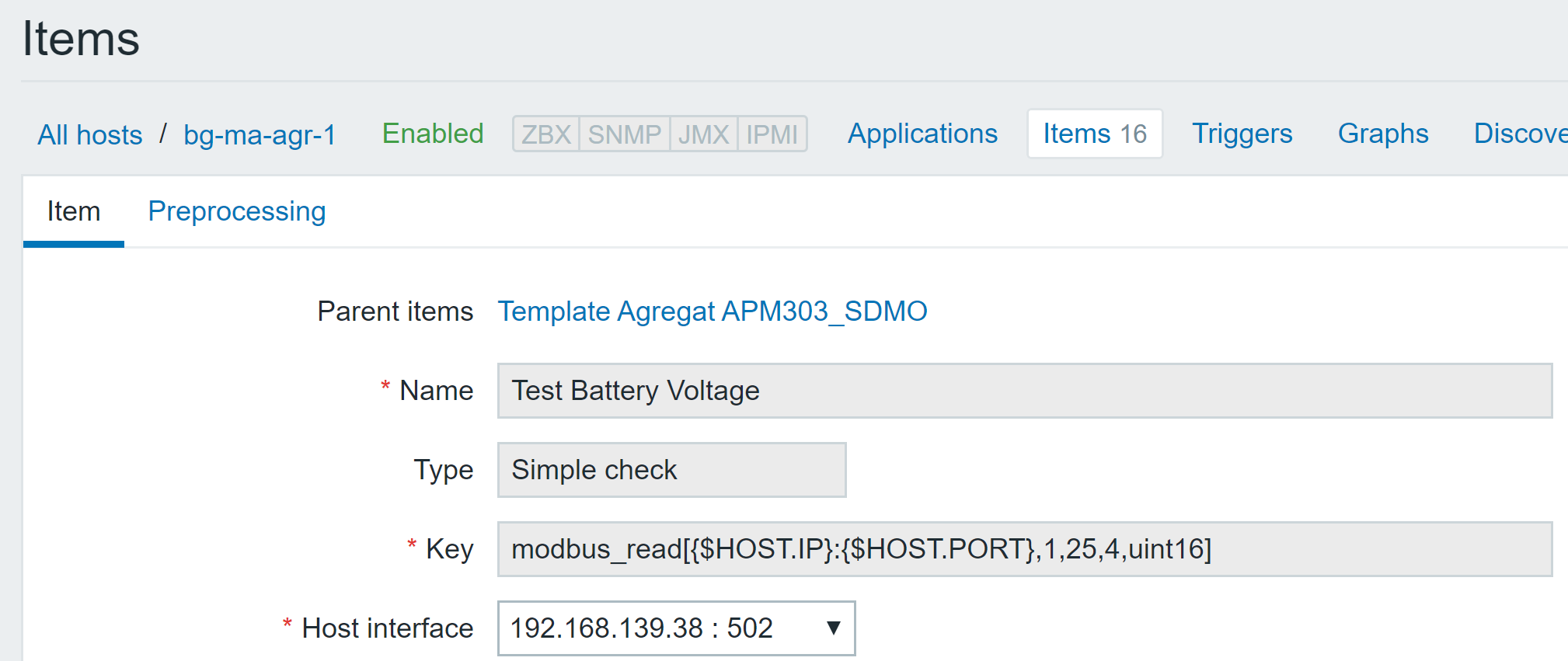1568x661 pixels.
Task: Go to All hosts breadcrumb
Action: click(90, 135)
